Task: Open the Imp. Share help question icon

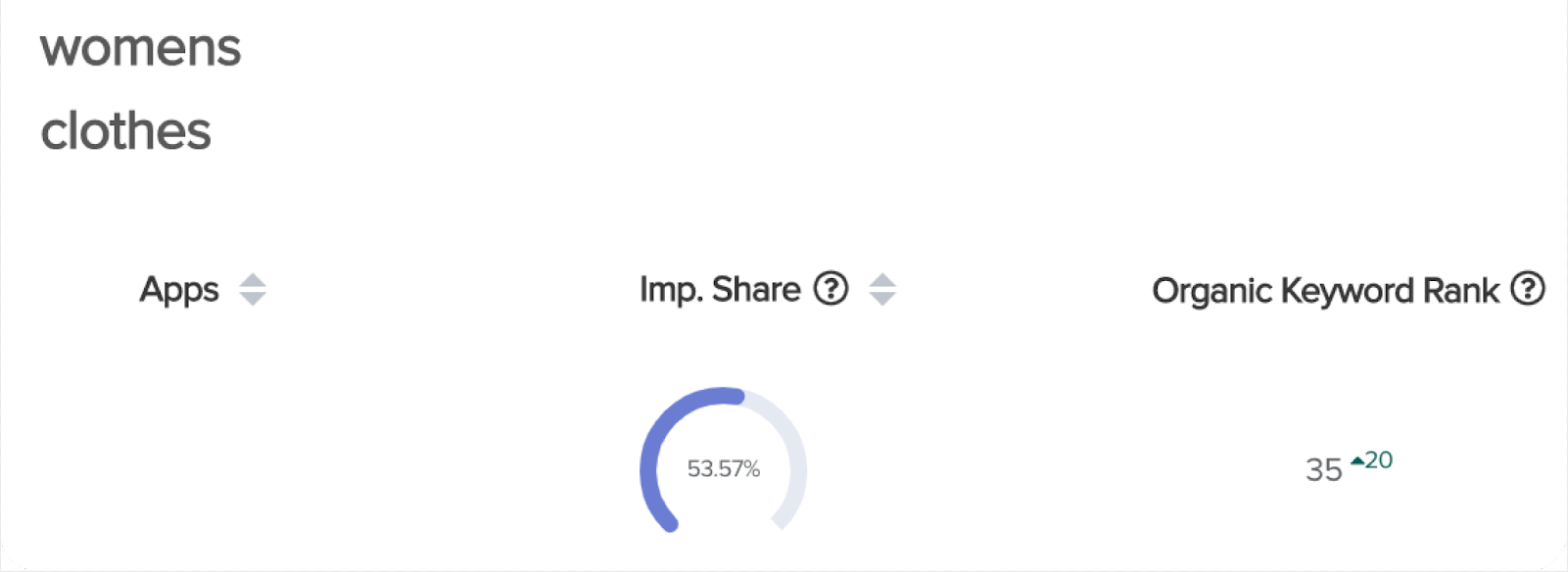Action: (x=832, y=289)
